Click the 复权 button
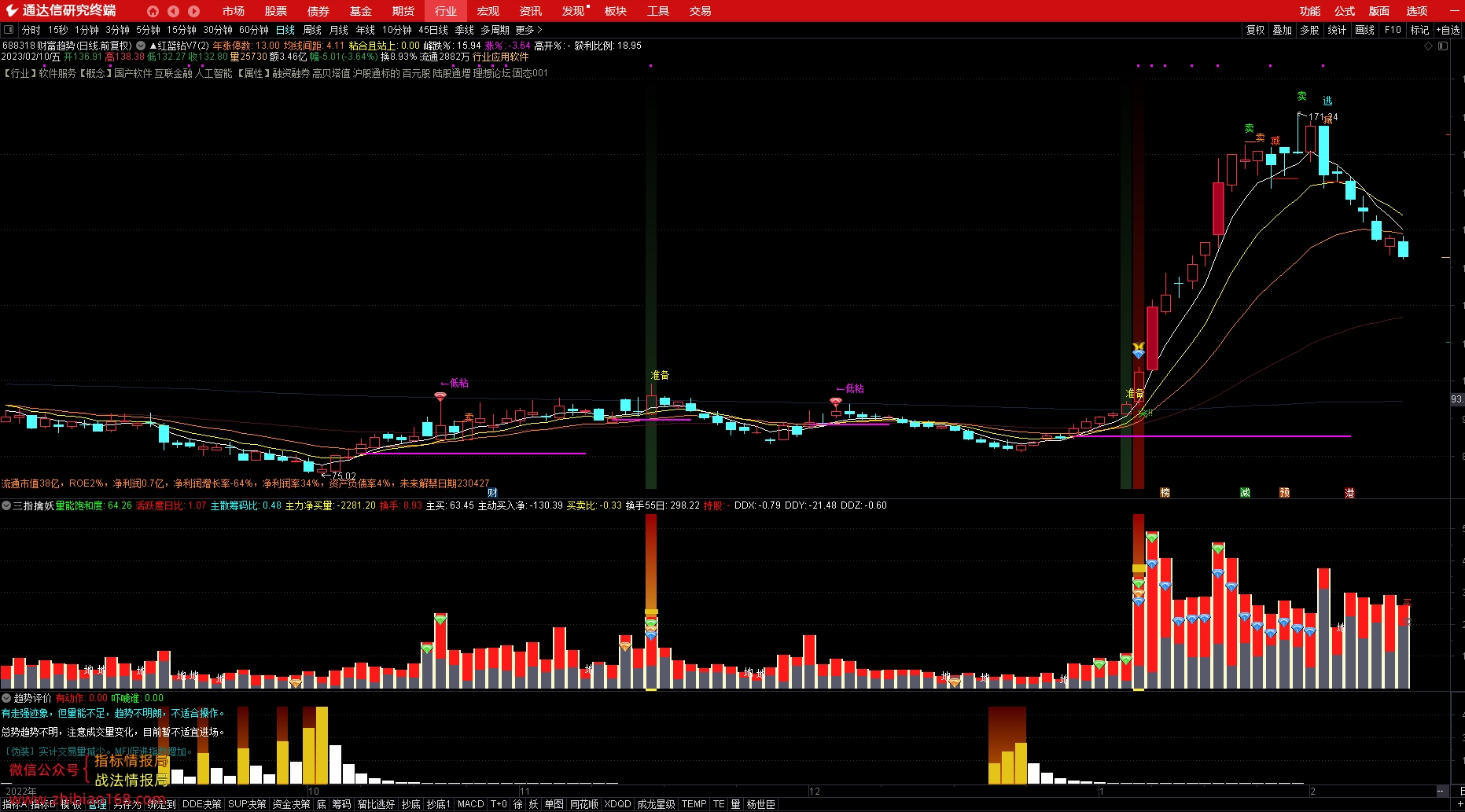The width and height of the screenshot is (1465, 812). [1256, 30]
